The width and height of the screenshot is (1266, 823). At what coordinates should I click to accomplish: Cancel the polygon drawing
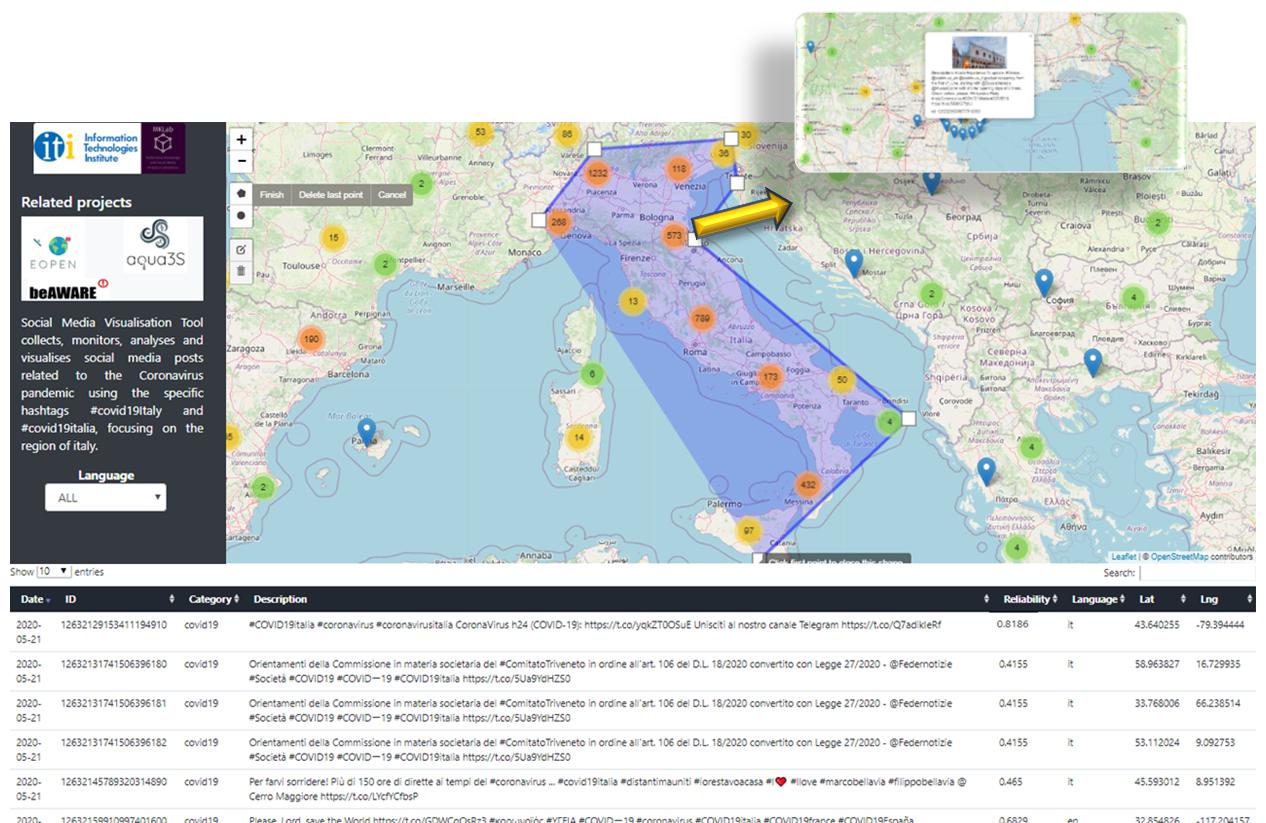(392, 195)
